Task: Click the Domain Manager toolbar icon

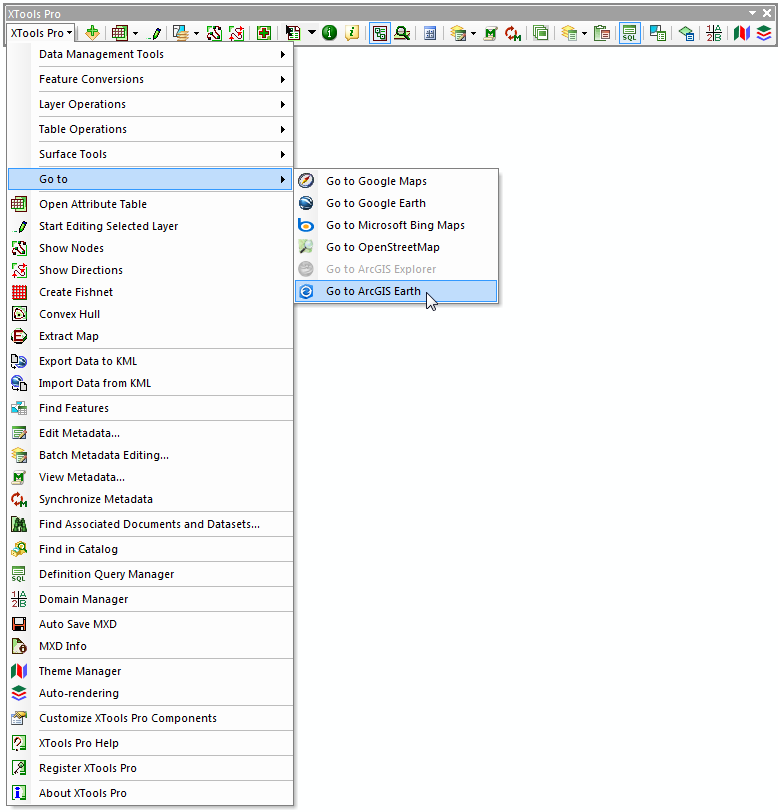Action: (x=714, y=33)
